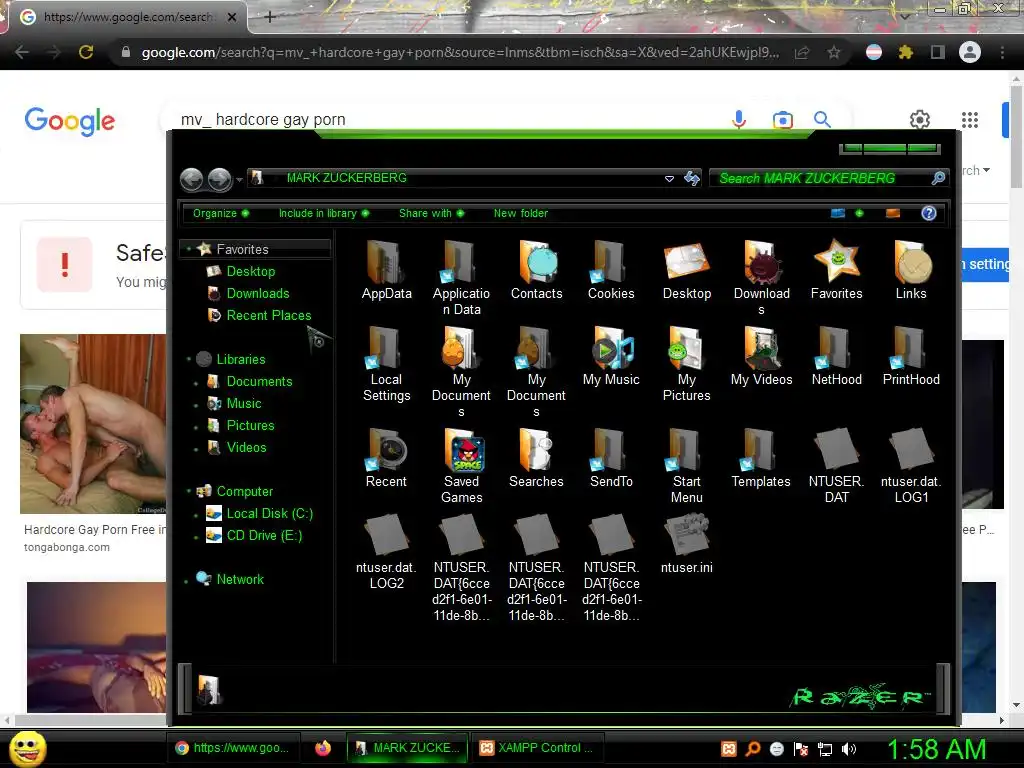
Task: Open the Share with dropdown
Action: pos(431,213)
